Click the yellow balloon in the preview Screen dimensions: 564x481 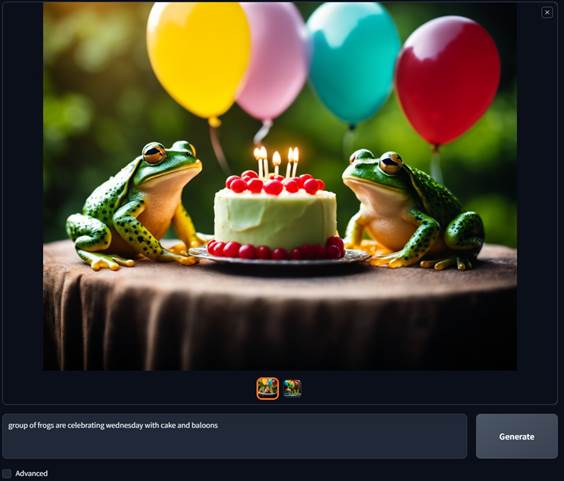point(199,59)
